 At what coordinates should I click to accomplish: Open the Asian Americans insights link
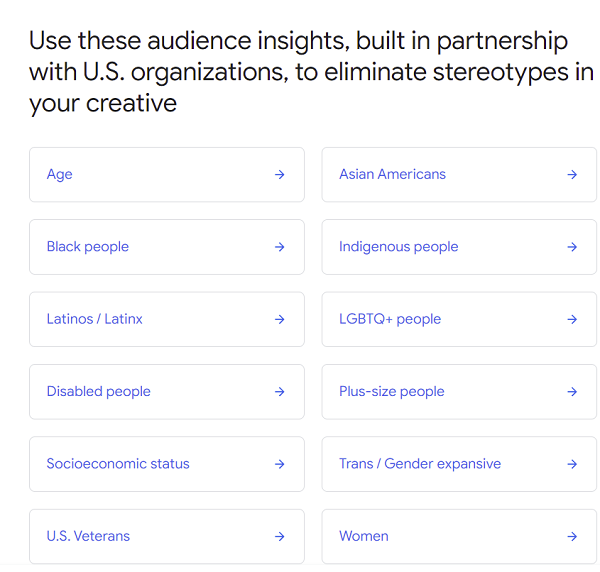[x=392, y=174]
